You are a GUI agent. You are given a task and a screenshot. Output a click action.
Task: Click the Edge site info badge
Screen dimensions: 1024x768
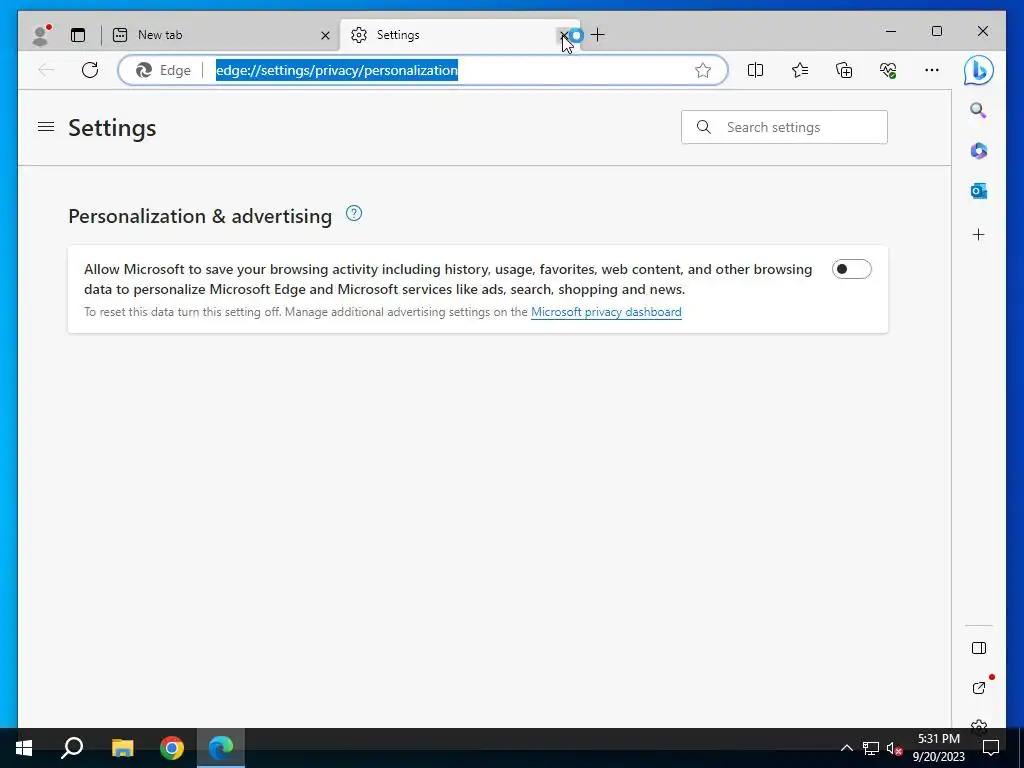tap(163, 70)
